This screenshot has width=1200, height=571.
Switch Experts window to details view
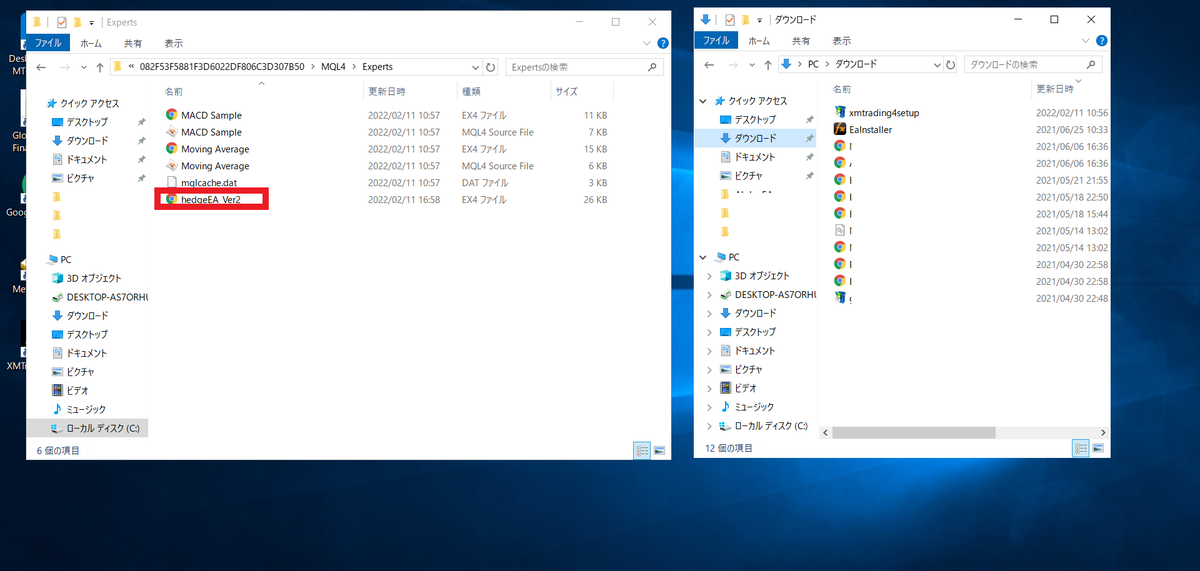(643, 450)
